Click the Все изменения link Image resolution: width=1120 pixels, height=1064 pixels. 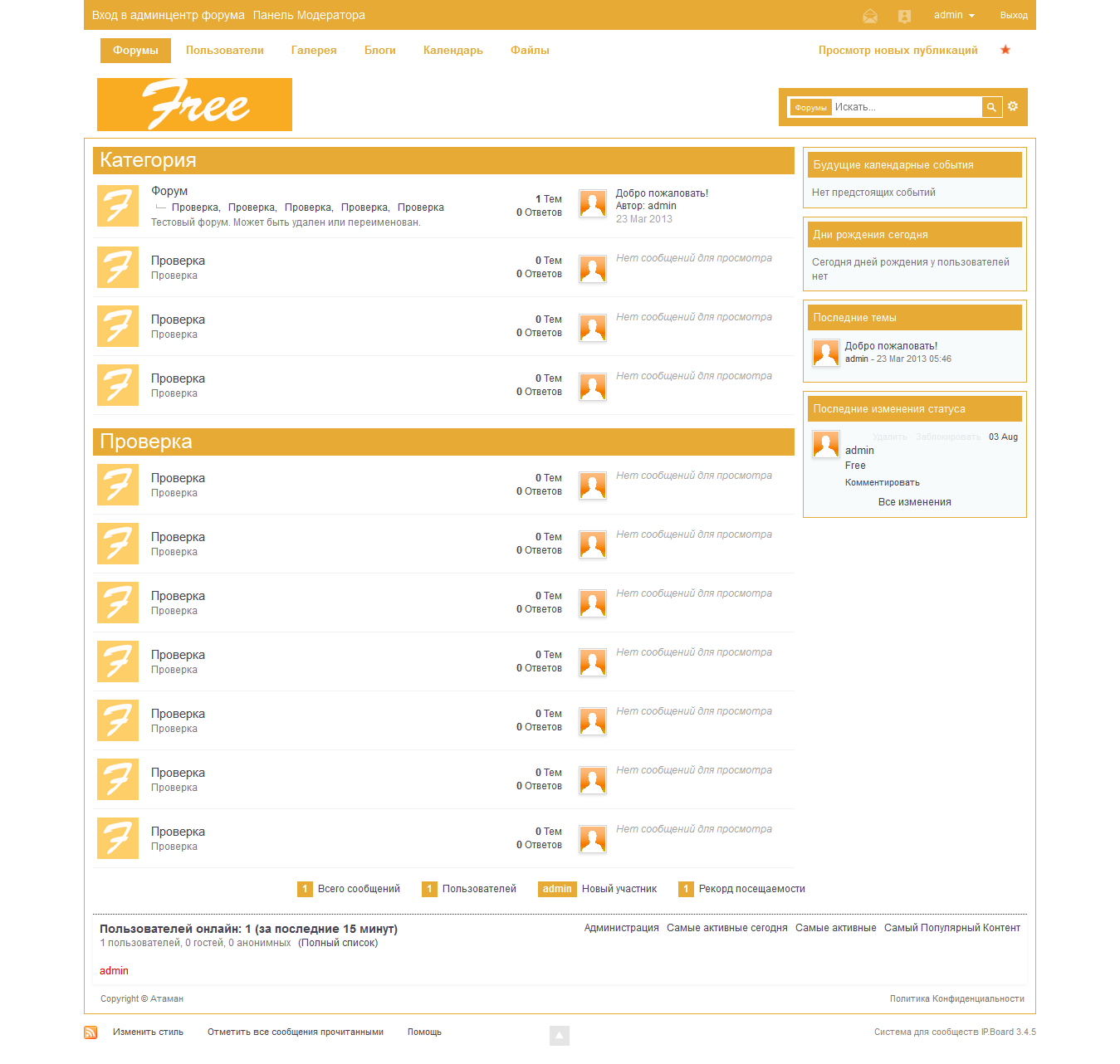click(x=914, y=502)
